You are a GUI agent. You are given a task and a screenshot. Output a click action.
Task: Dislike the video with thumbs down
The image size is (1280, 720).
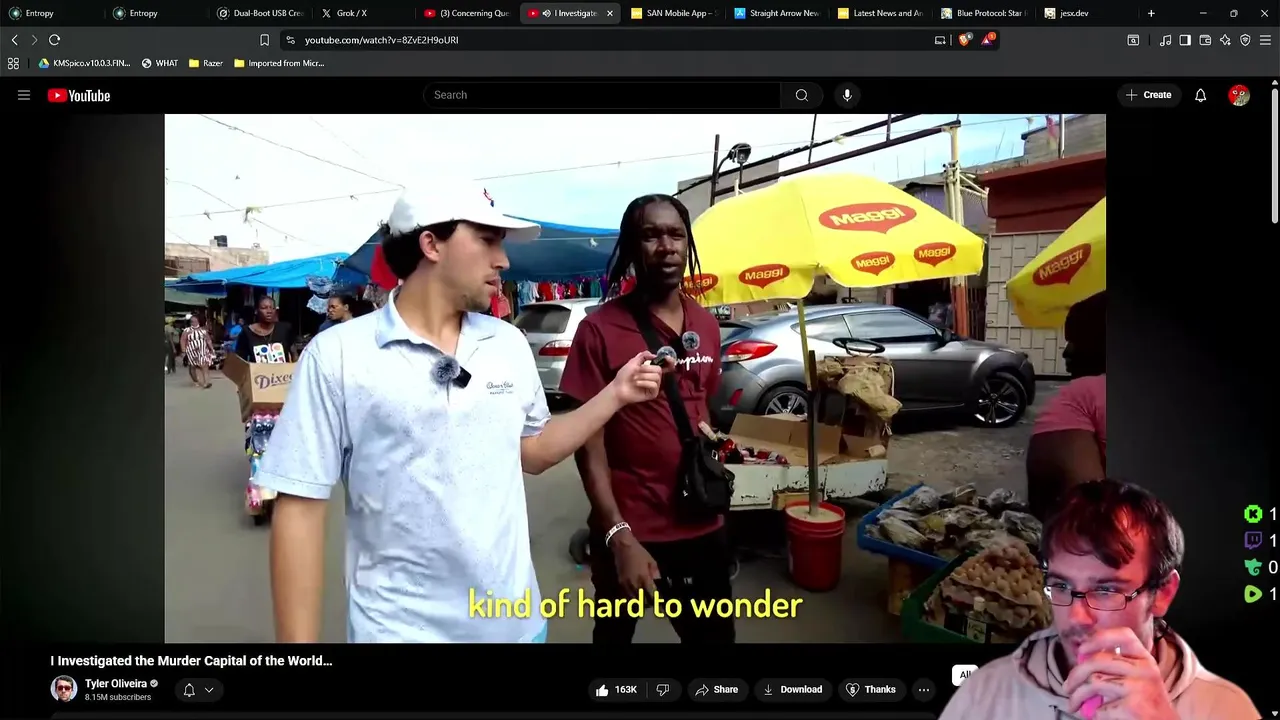[662, 689]
